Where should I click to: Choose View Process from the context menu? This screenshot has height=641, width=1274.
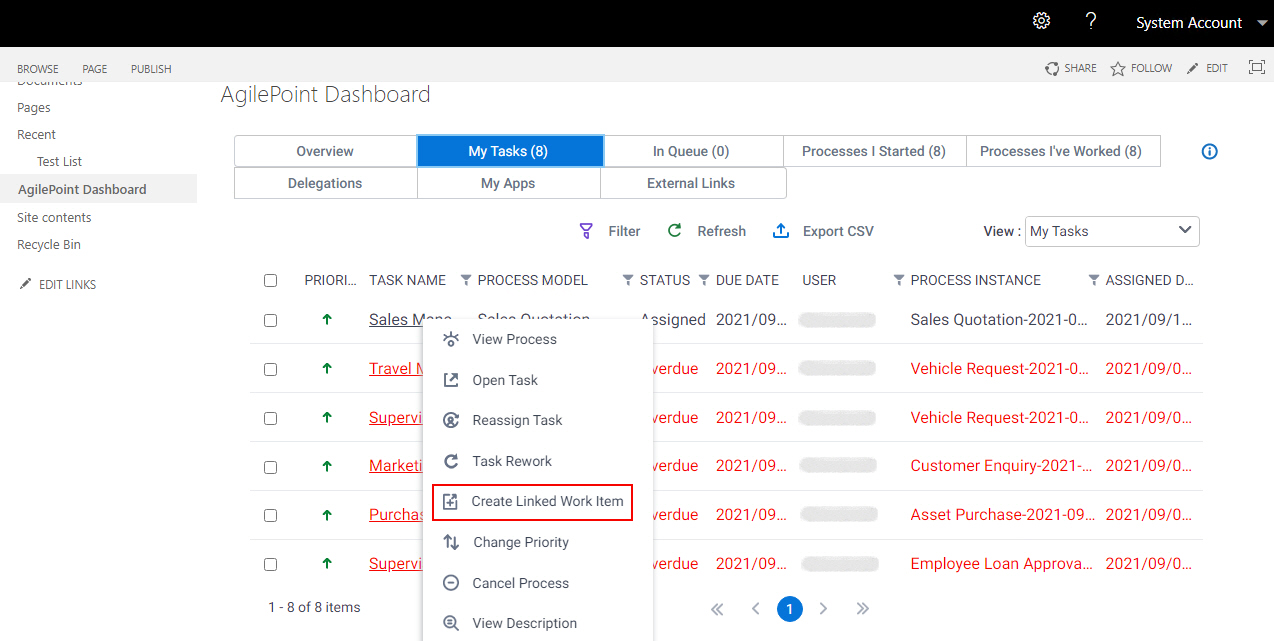point(512,339)
